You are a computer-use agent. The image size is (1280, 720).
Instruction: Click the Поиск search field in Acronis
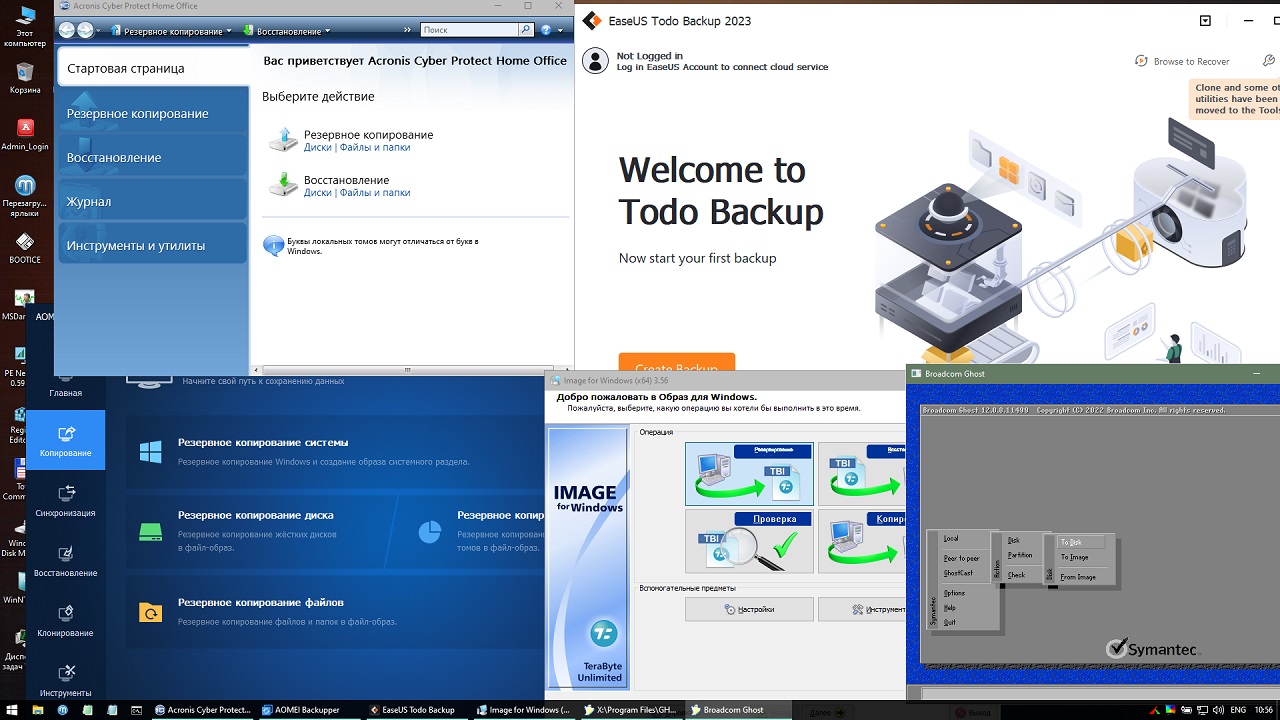tap(469, 31)
